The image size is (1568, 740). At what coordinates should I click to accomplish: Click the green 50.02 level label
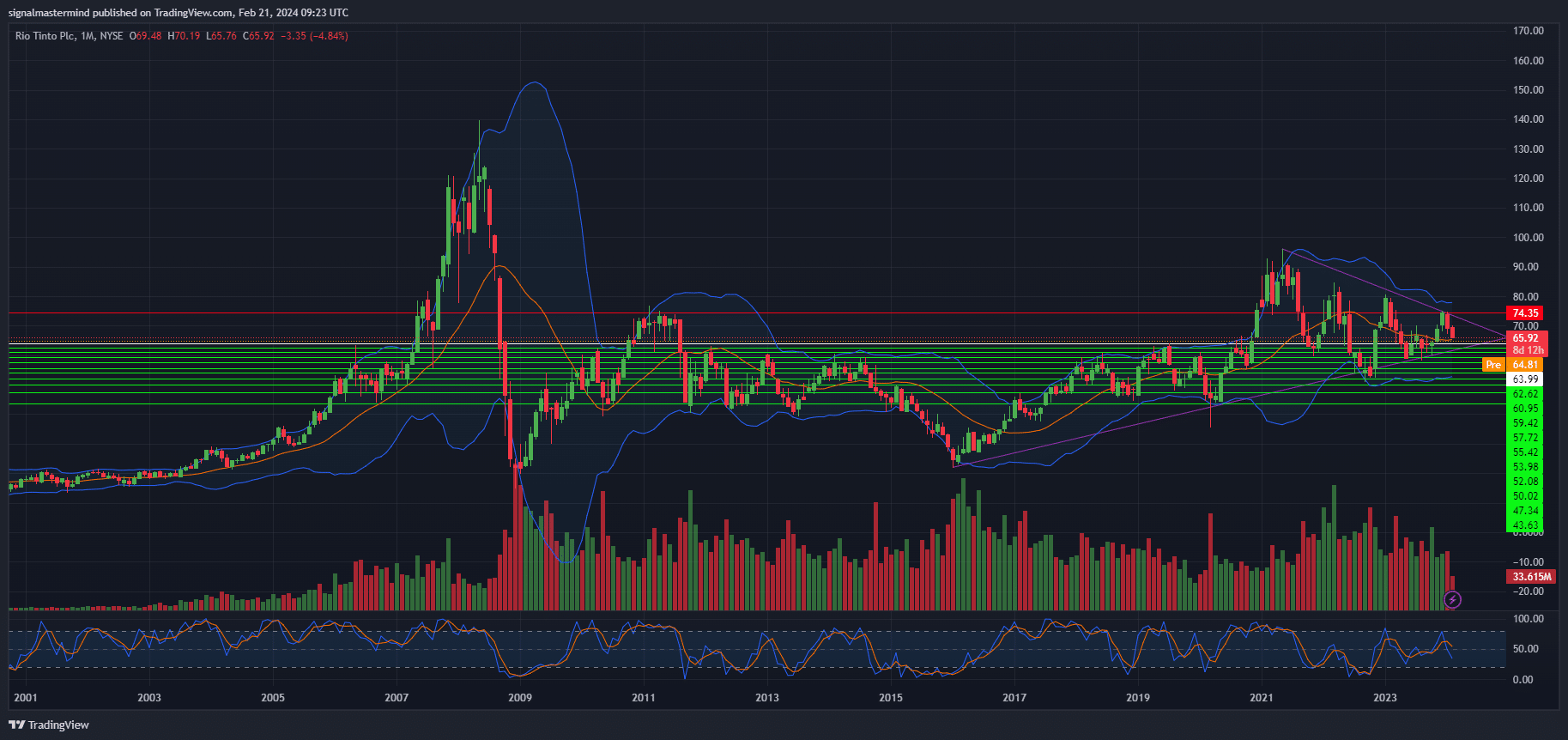(x=1525, y=496)
